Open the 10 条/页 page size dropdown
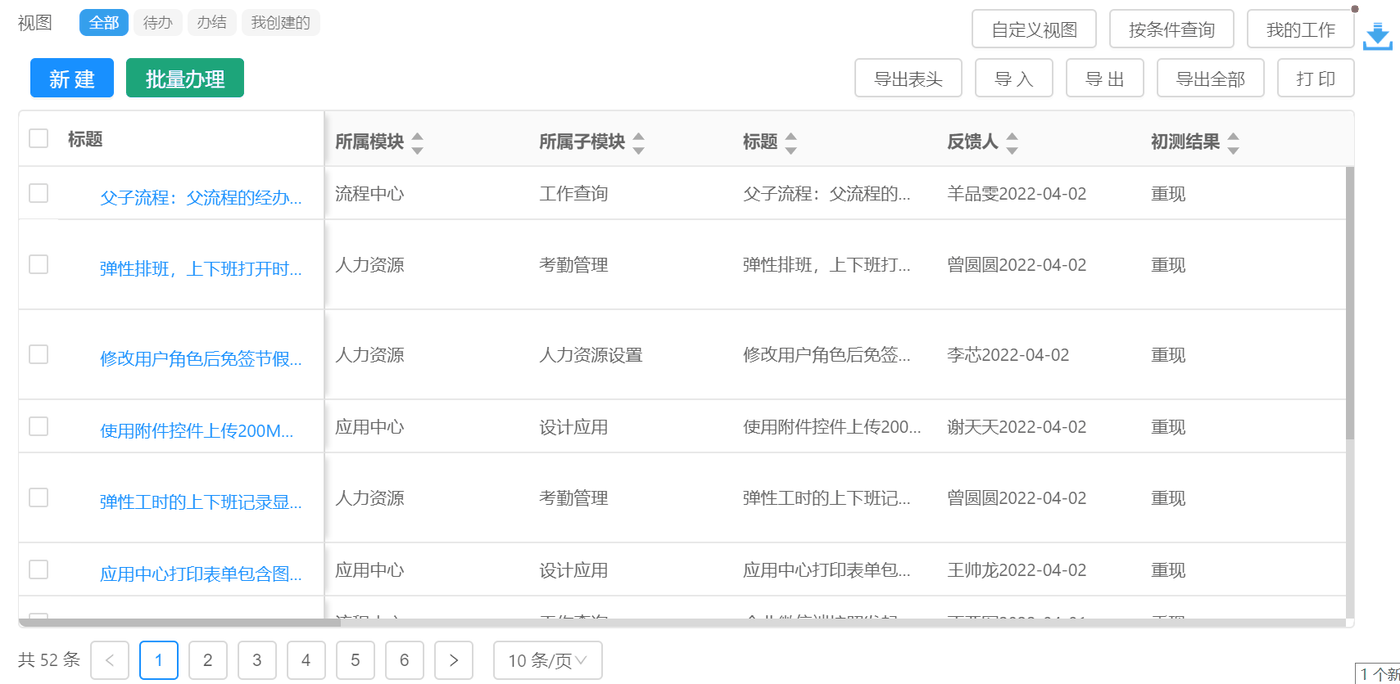1400x684 pixels. click(x=548, y=660)
